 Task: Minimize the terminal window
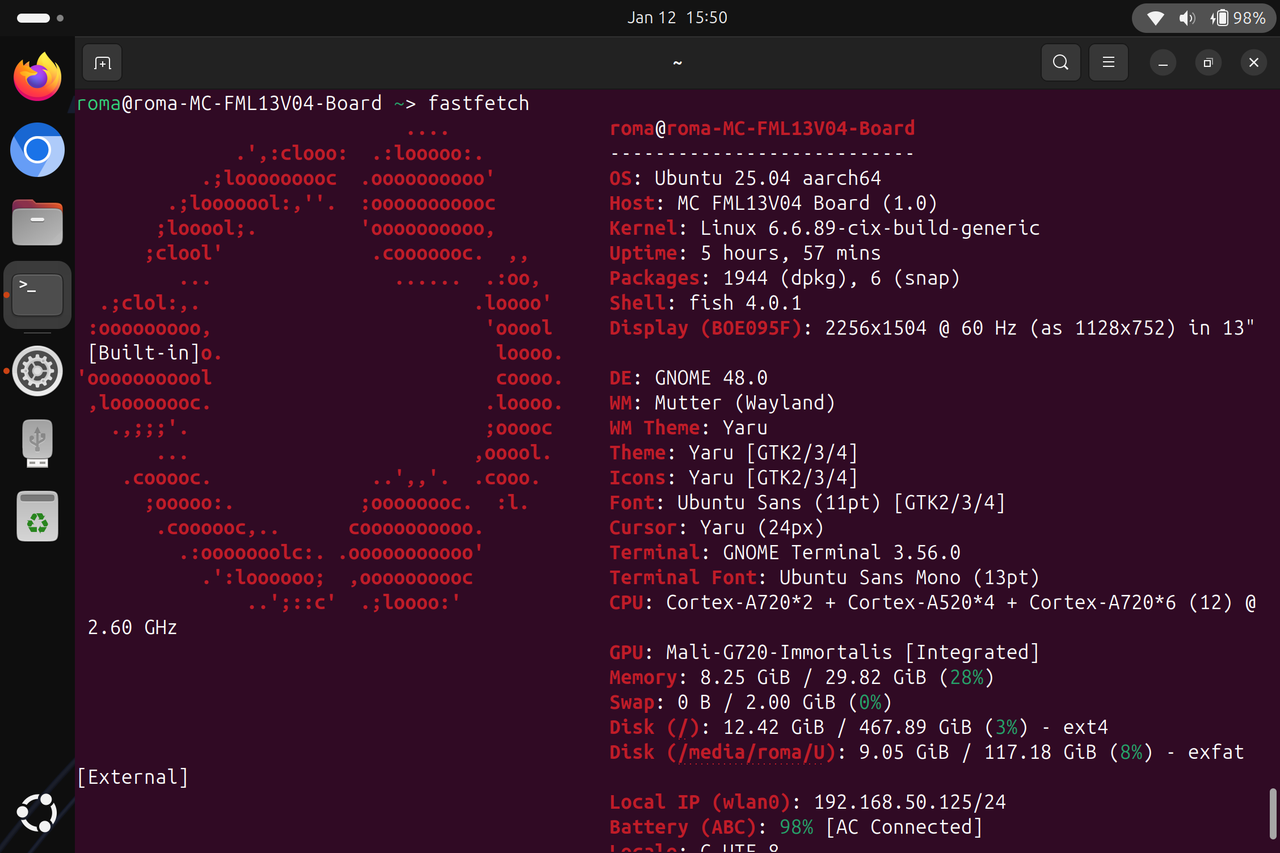(1162, 63)
